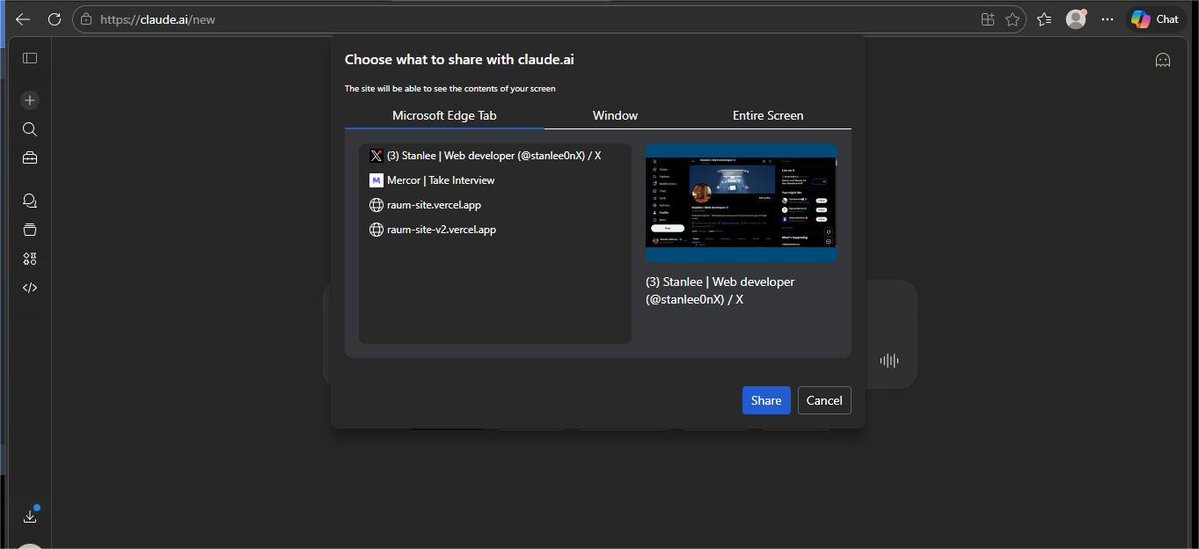
Task: Open the Edge settings and more menu
Action: [1107, 19]
